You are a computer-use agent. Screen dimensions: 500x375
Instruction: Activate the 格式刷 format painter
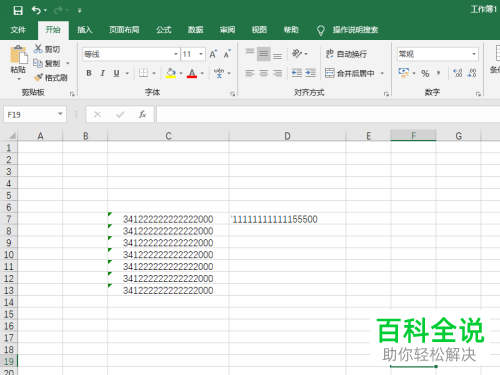tap(51, 78)
